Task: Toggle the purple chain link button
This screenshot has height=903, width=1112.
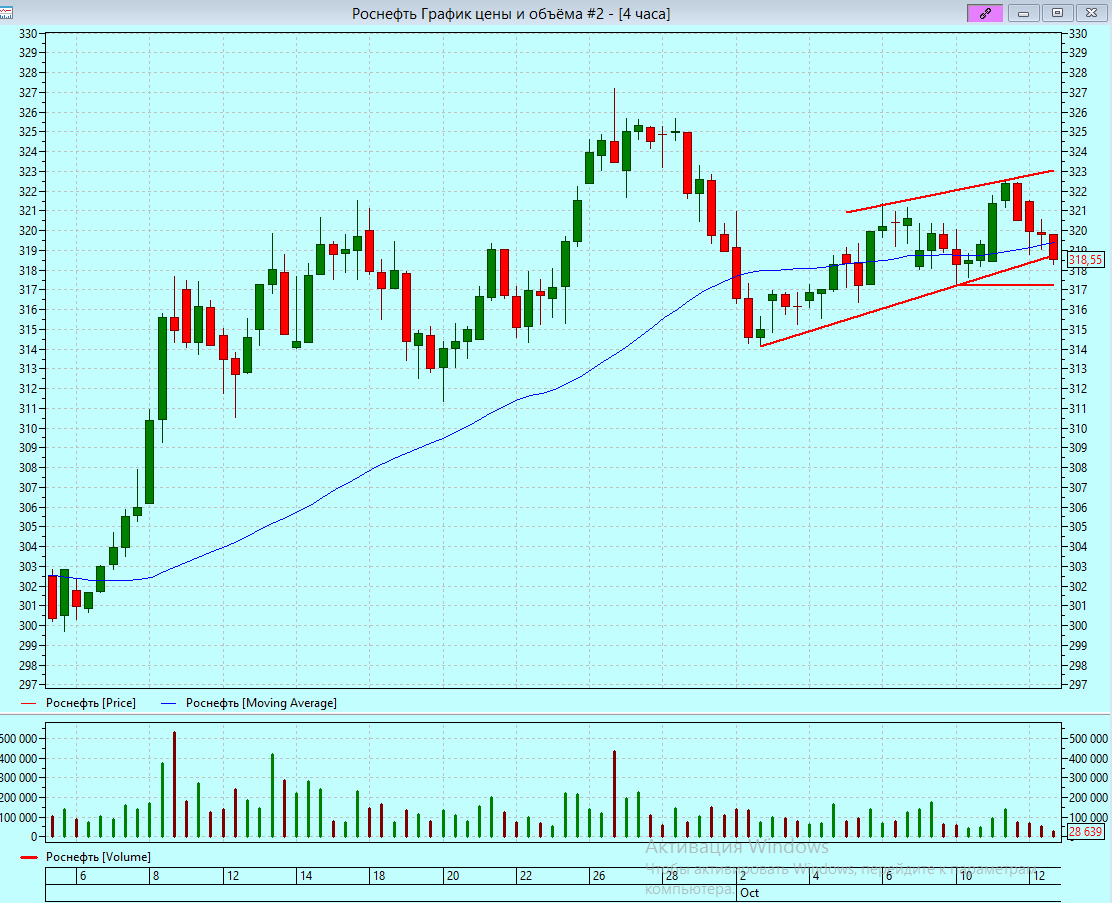Action: pos(985,13)
